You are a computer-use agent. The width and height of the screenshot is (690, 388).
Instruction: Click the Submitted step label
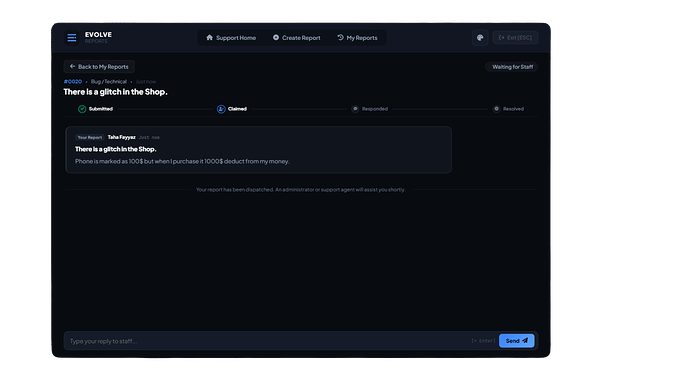[x=101, y=109]
